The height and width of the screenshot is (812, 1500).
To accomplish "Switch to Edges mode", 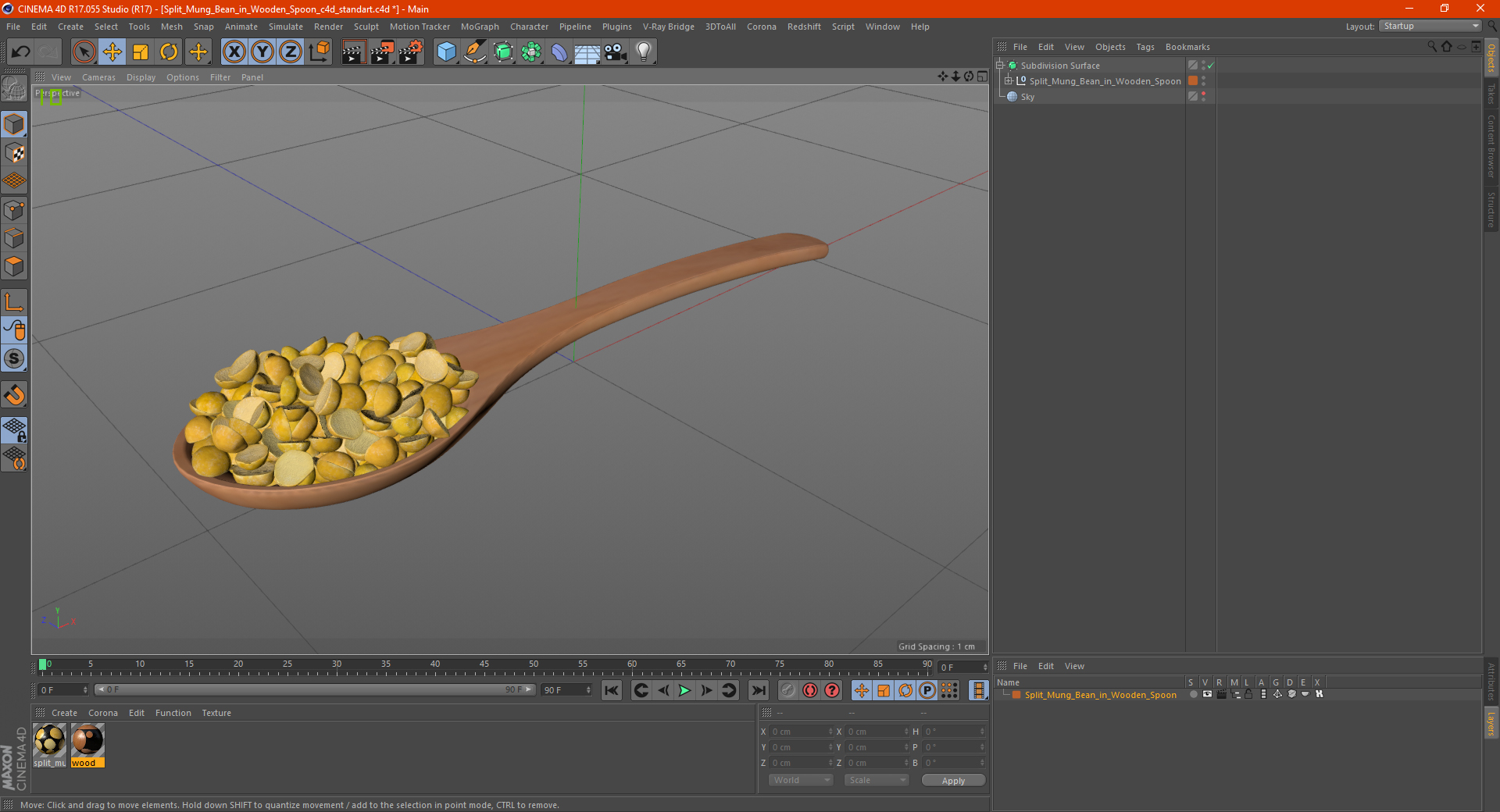I will (x=14, y=238).
